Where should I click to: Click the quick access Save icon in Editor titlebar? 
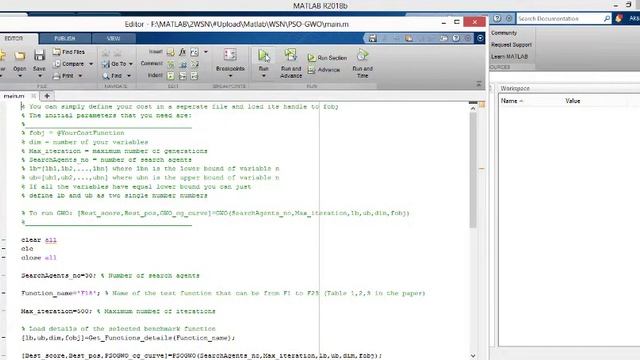click(x=372, y=38)
